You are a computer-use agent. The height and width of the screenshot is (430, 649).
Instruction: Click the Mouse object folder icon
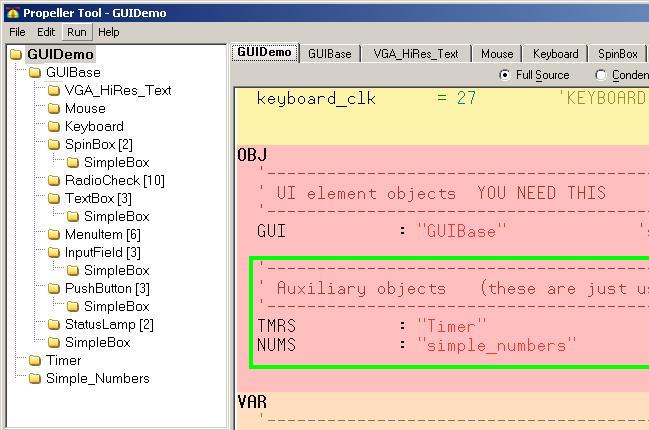[x=53, y=108]
